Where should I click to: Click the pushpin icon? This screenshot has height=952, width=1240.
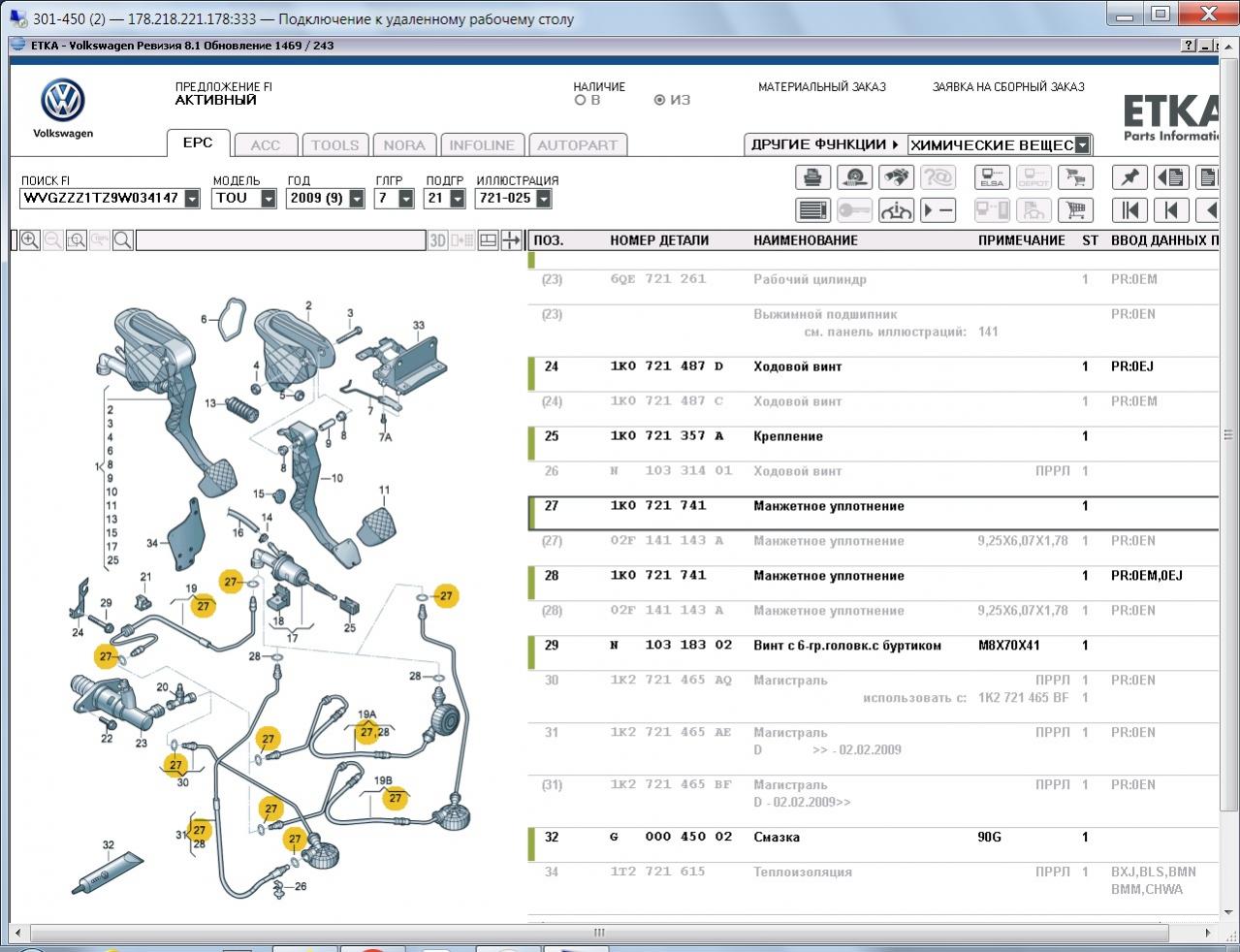(1129, 177)
